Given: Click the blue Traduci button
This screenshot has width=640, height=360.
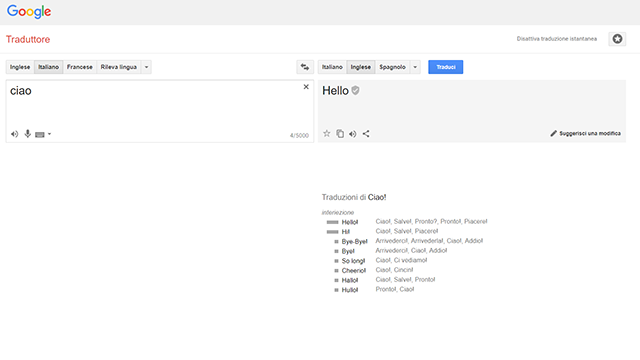Looking at the screenshot, I should click(x=446, y=67).
